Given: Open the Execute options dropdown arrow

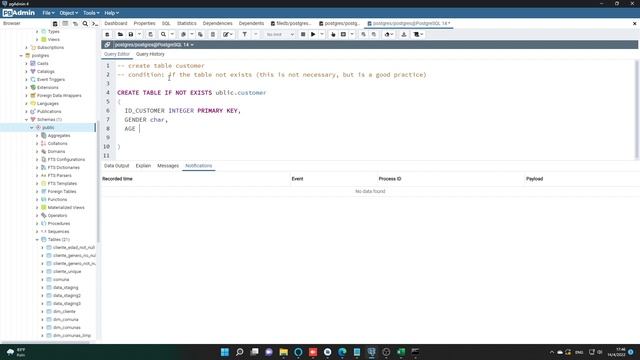Looking at the screenshot, I should point(322,35).
